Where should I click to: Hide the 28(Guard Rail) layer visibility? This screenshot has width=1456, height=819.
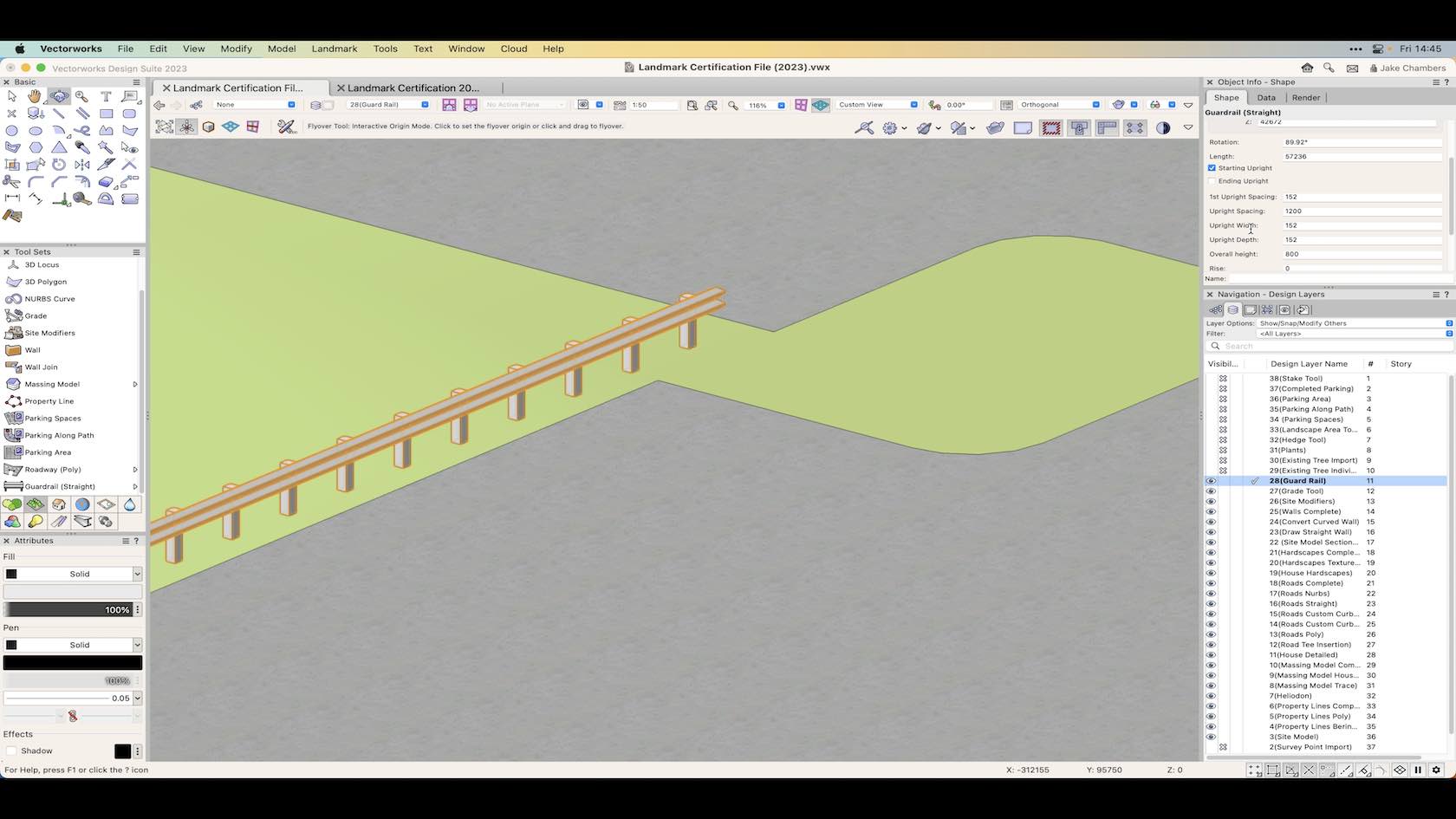1211,481
